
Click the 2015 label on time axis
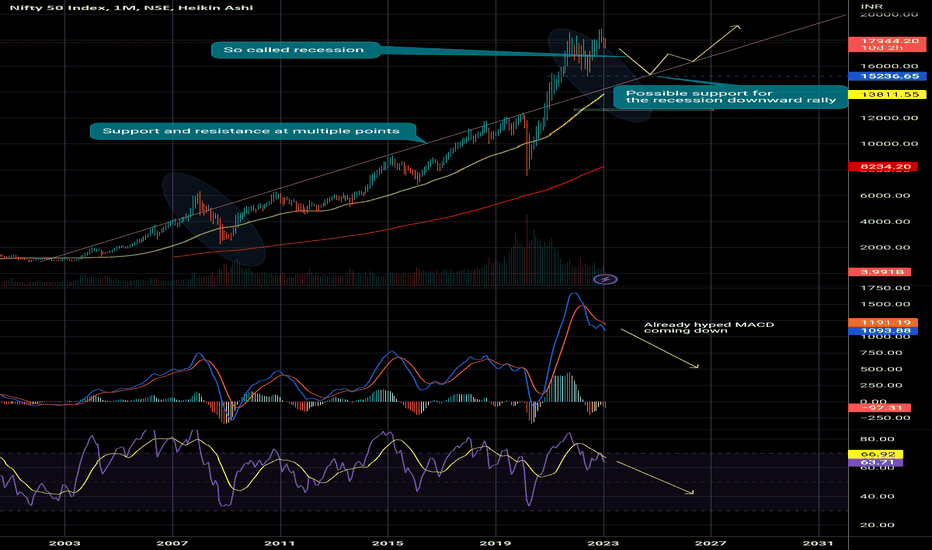pyautogui.click(x=388, y=543)
